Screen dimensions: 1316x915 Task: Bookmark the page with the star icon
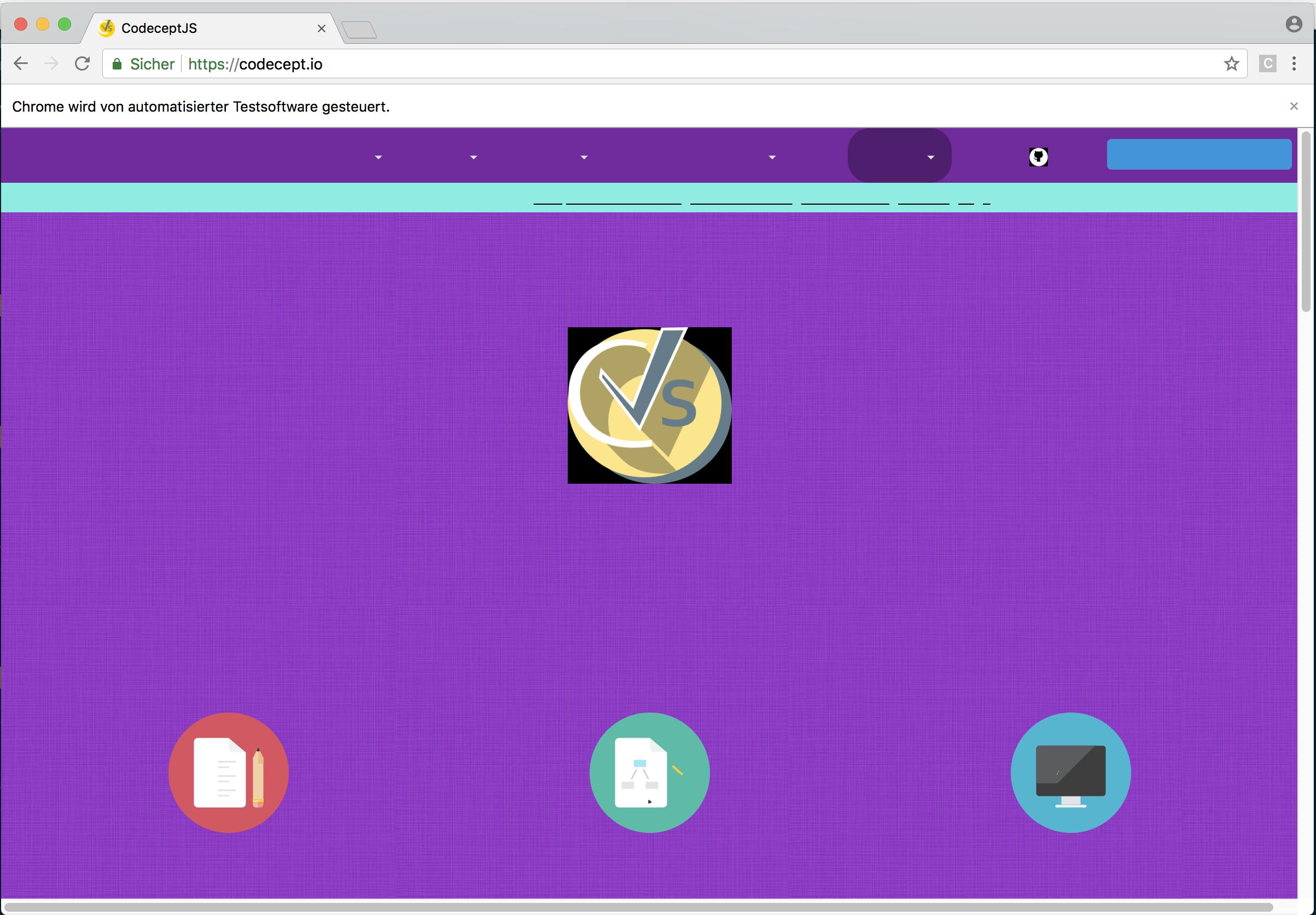coord(1231,63)
